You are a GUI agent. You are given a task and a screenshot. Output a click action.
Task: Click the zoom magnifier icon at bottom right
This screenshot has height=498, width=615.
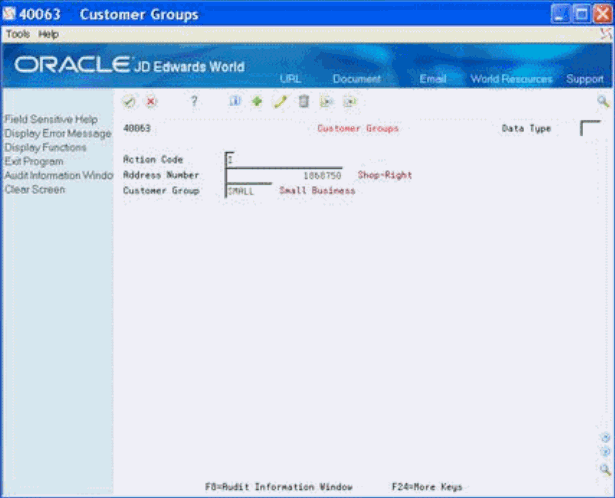pos(605,469)
